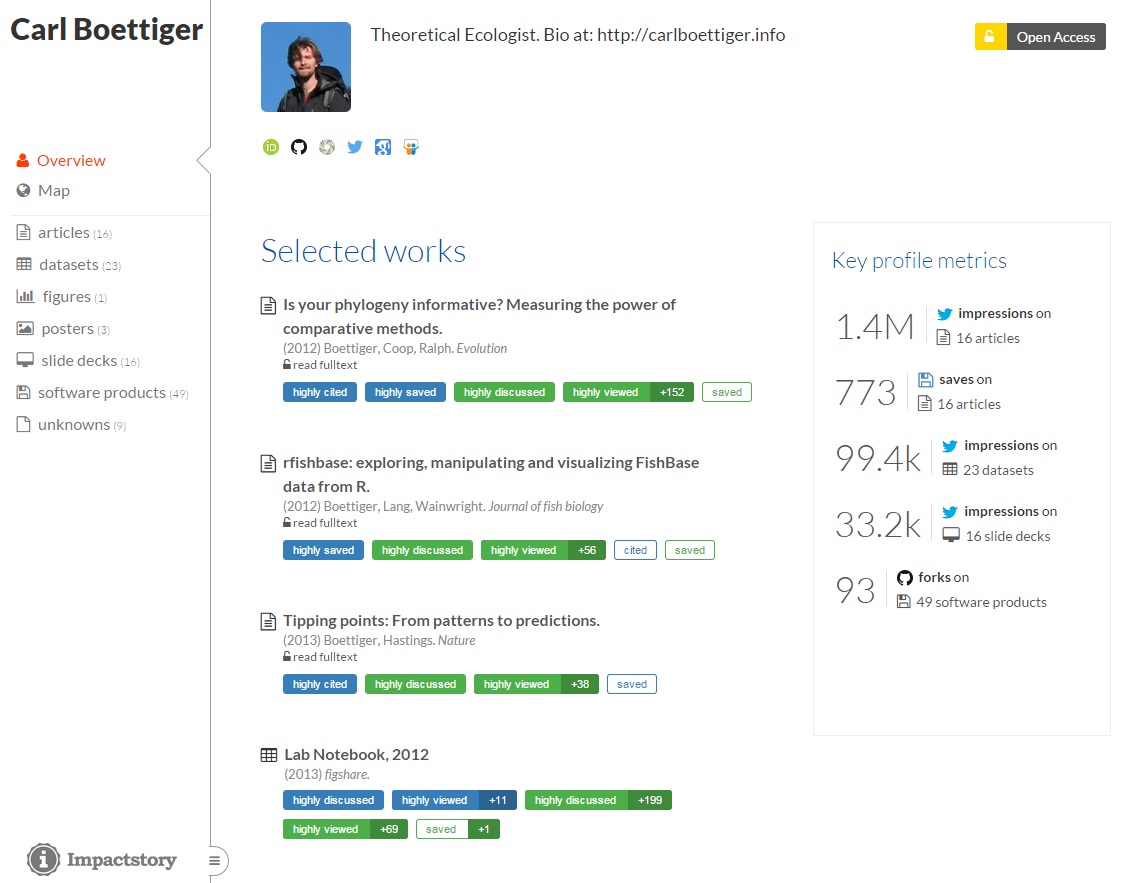Screen dimensions: 1127x883
Task: Open the datasets (23) category
Action: click(69, 264)
